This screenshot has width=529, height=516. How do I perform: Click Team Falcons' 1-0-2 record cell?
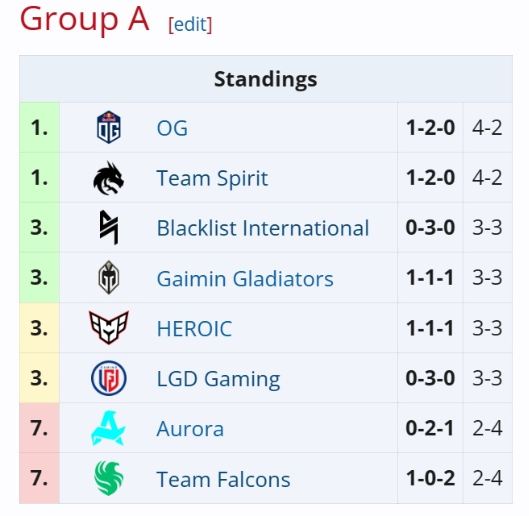430,478
